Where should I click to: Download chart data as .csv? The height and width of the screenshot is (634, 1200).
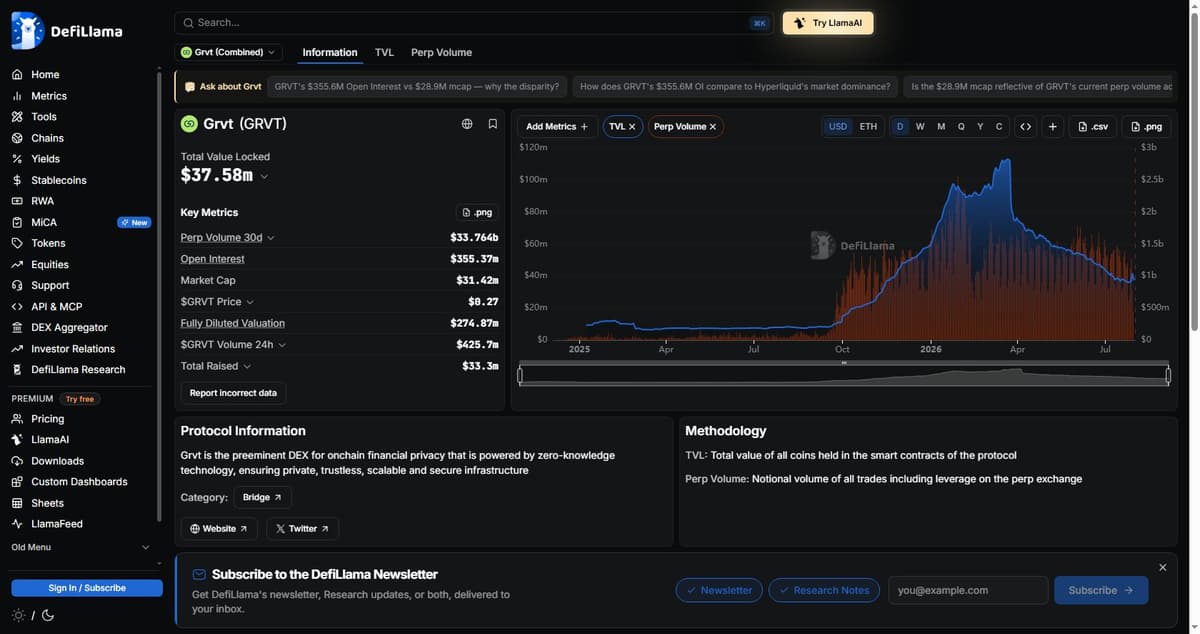1093,127
